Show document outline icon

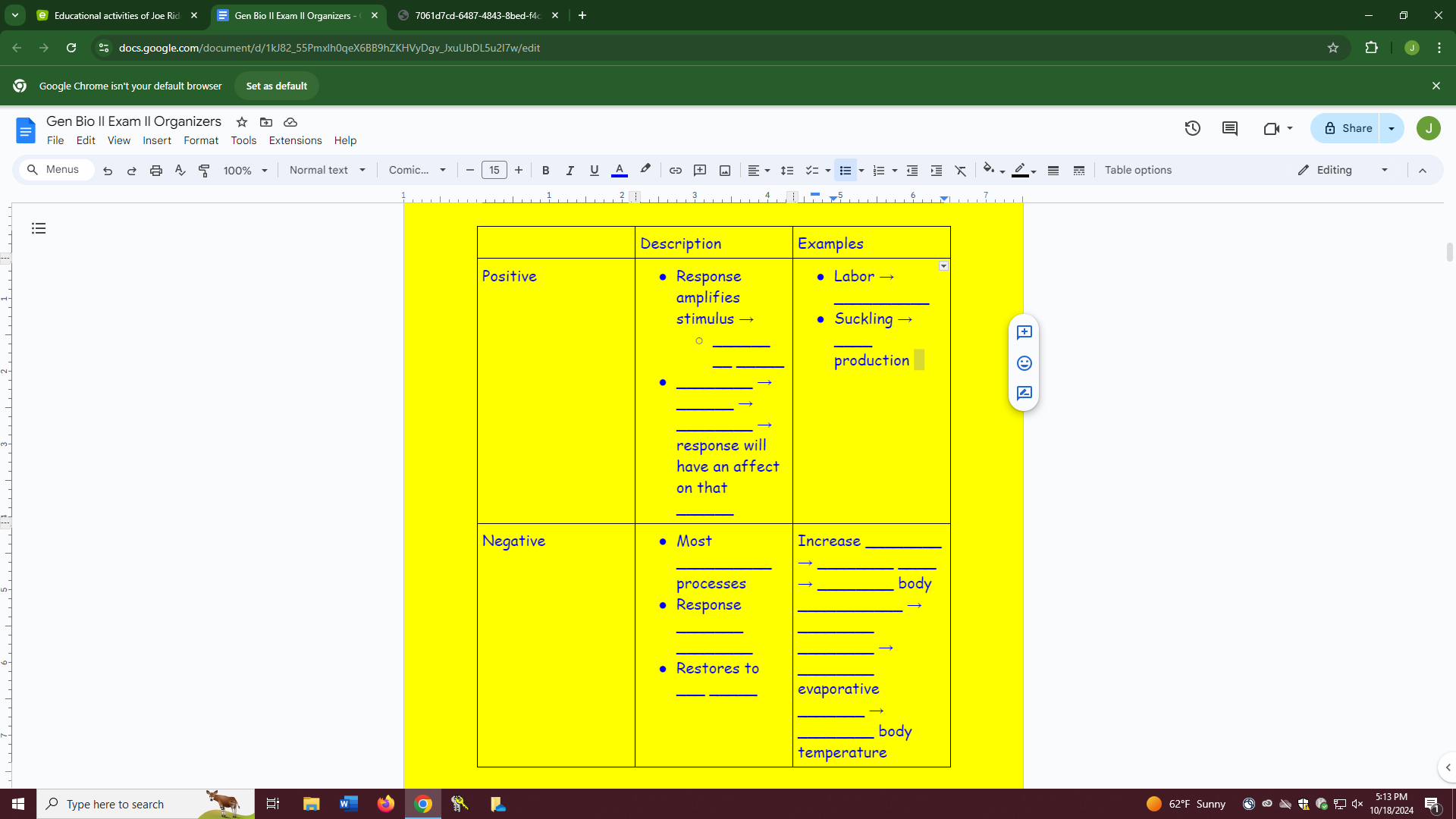coord(39,228)
